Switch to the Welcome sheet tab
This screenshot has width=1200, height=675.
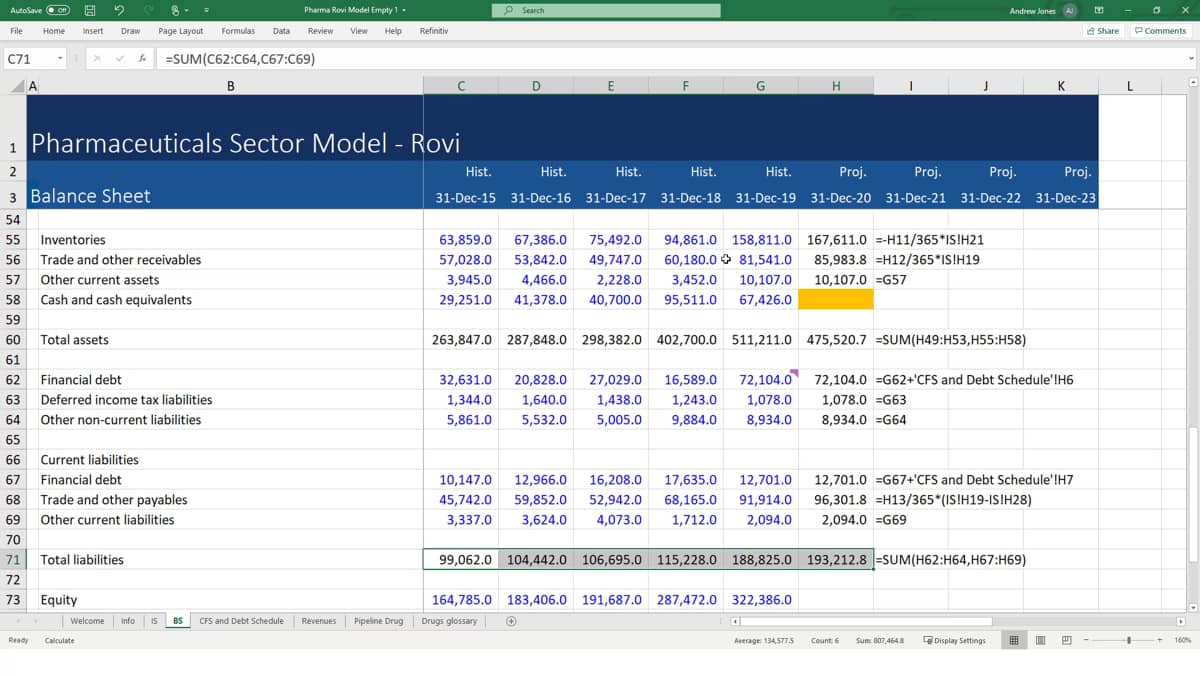click(x=87, y=621)
